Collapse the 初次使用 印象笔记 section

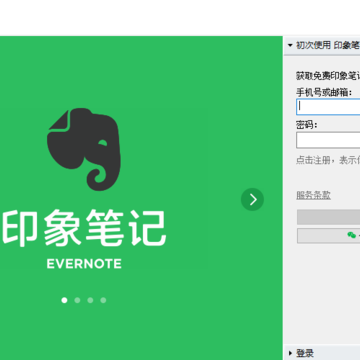(x=322, y=45)
